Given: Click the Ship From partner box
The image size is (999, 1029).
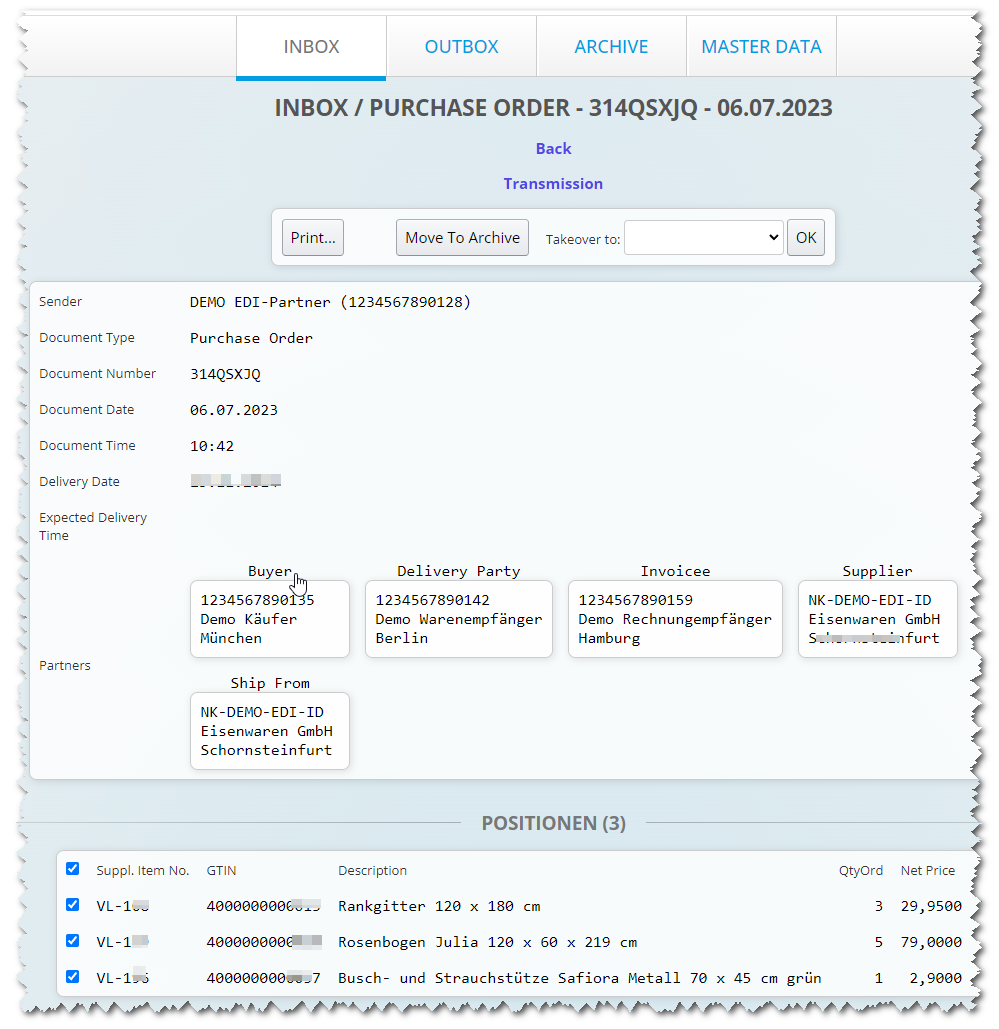Looking at the screenshot, I should pos(270,731).
